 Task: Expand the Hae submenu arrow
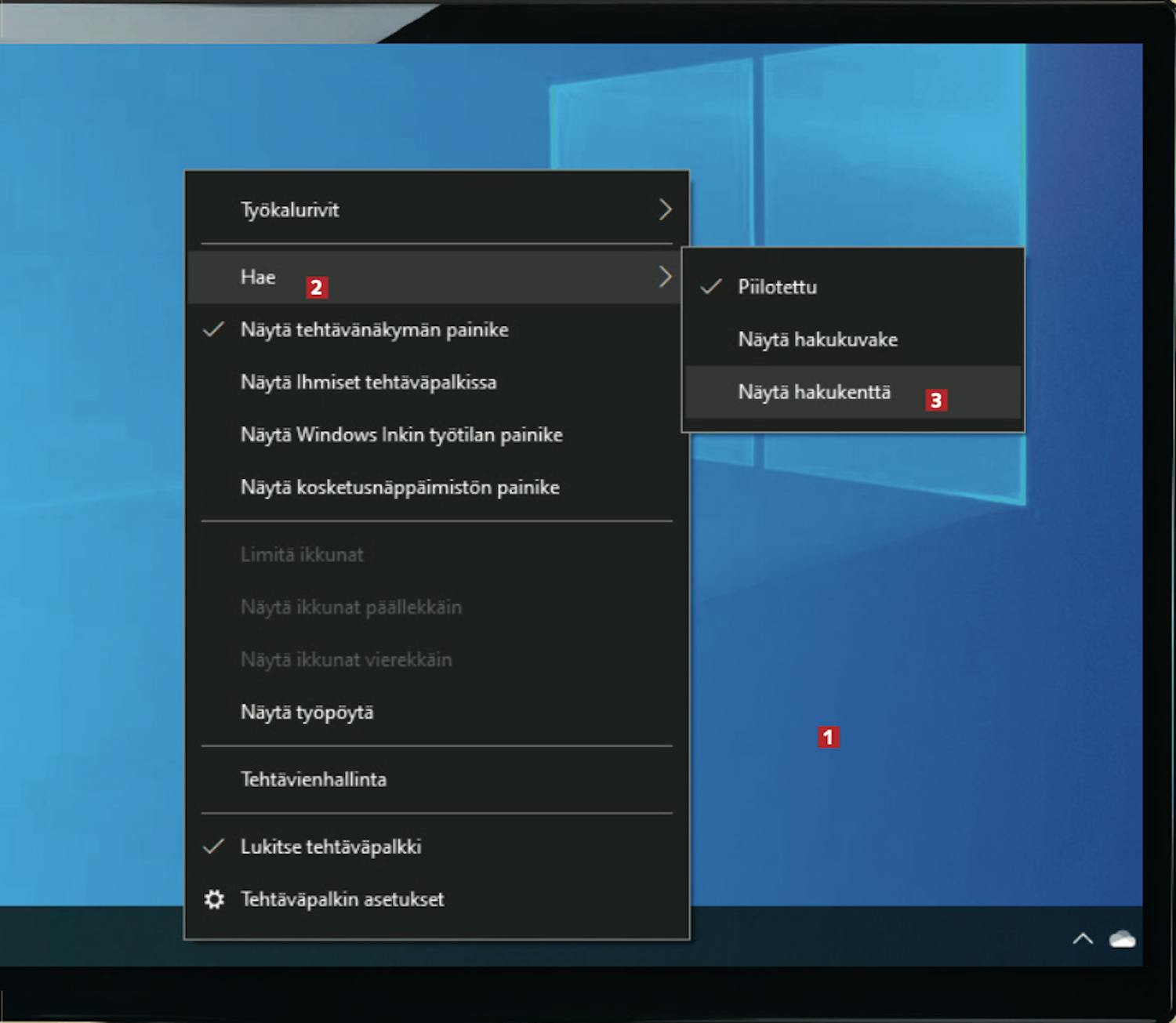click(x=665, y=277)
